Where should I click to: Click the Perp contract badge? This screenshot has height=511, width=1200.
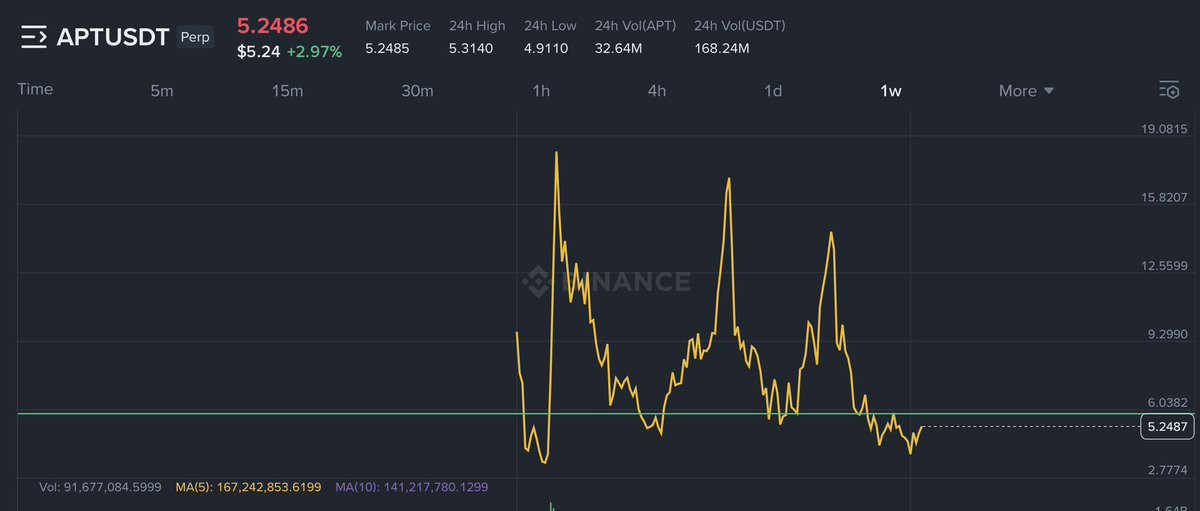pyautogui.click(x=195, y=38)
